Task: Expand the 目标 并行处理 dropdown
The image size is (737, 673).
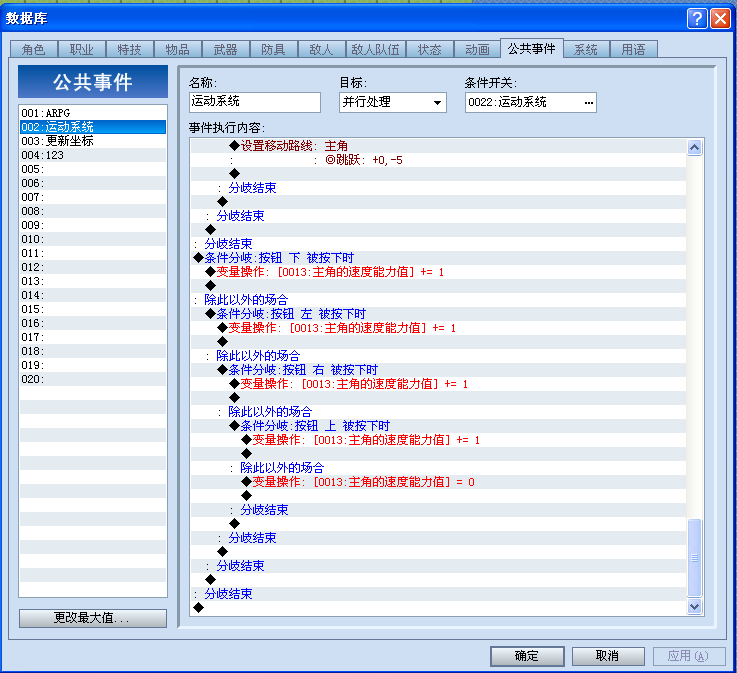Action: point(437,102)
